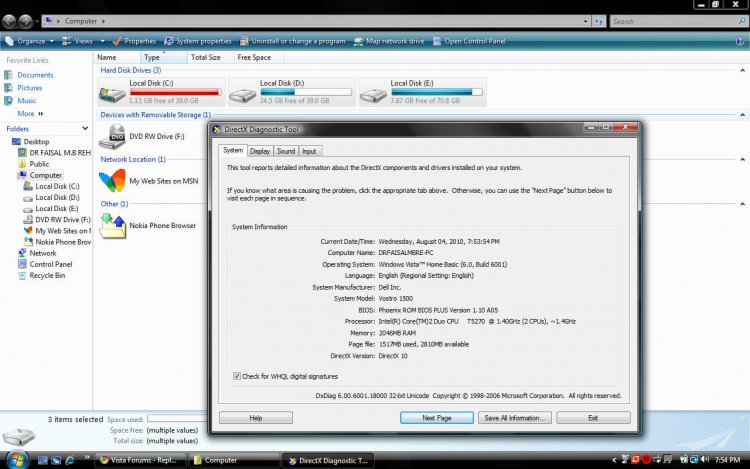This screenshot has height=469, width=750.
Task: Click the volume icon in system tray
Action: [705, 460]
